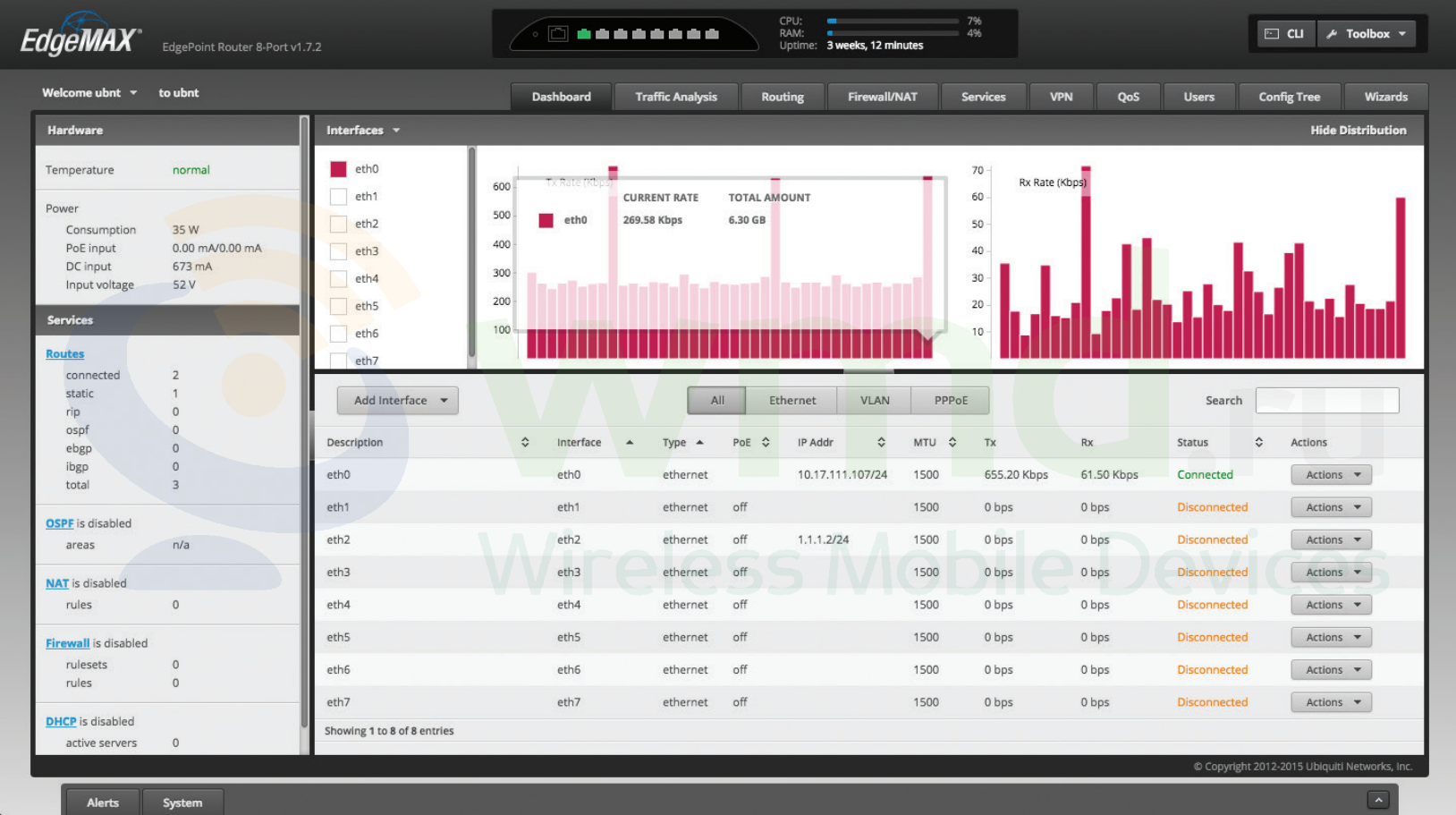Open the DHCP link
The height and width of the screenshot is (815, 1456).
[61, 721]
